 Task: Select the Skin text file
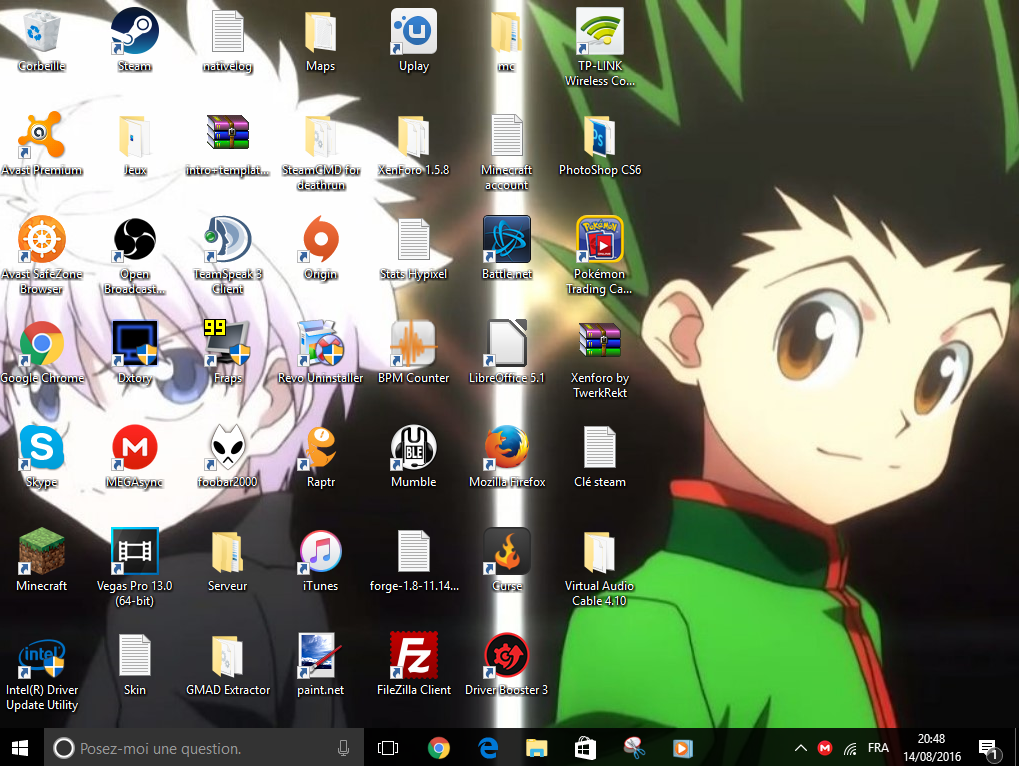pyautogui.click(x=135, y=655)
